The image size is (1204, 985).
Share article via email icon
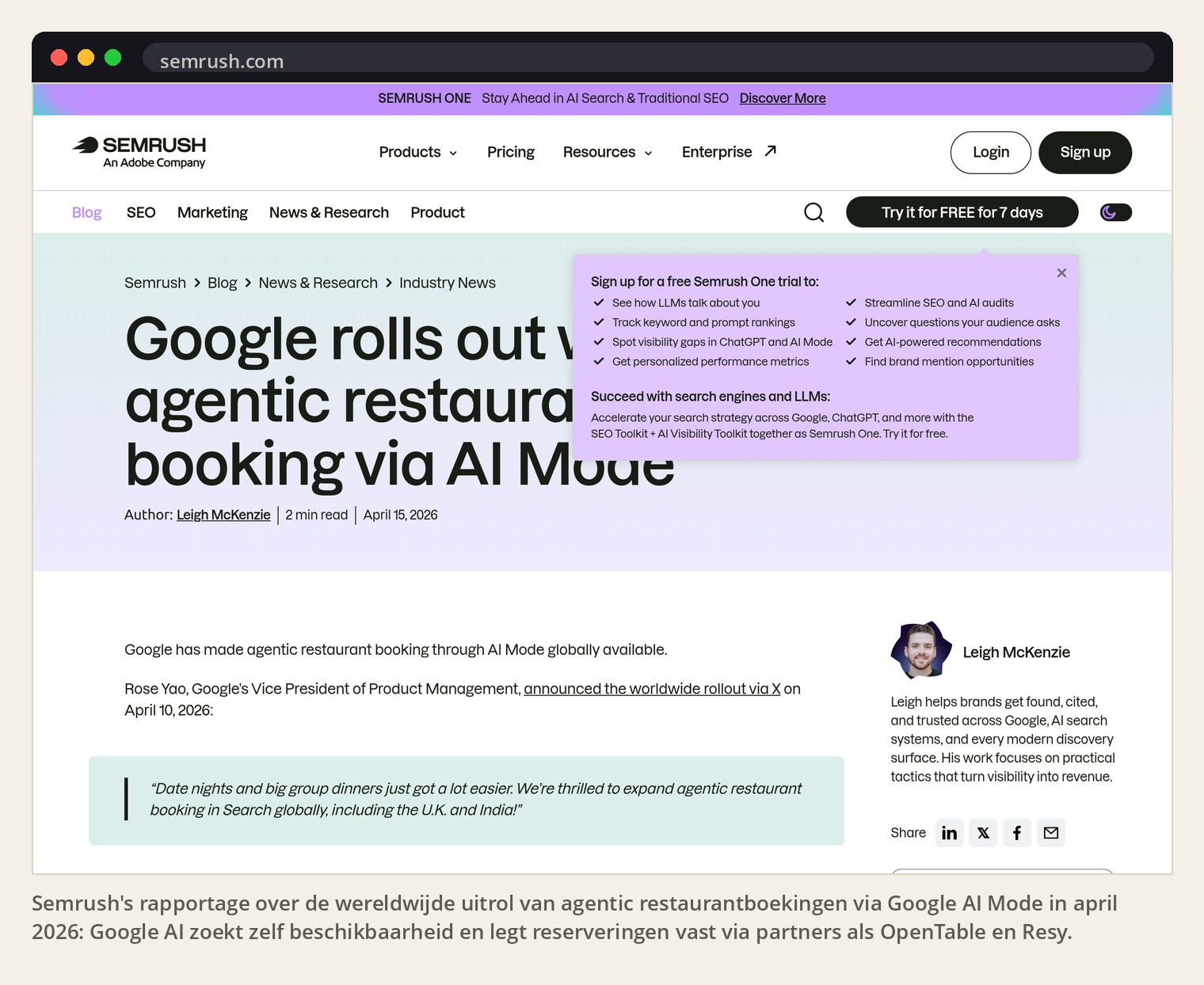1050,833
